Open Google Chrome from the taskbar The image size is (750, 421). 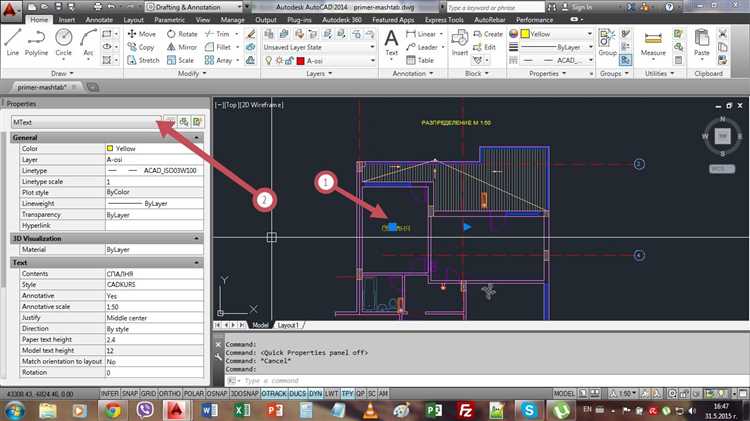tap(113, 410)
